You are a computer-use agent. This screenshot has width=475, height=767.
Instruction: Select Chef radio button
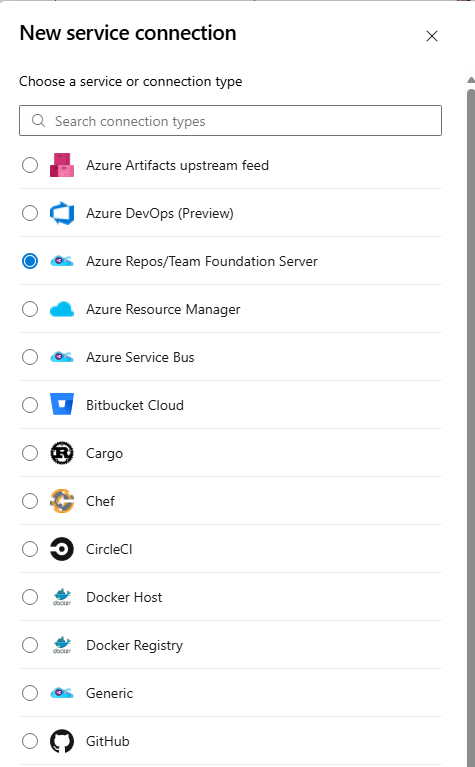coord(30,501)
